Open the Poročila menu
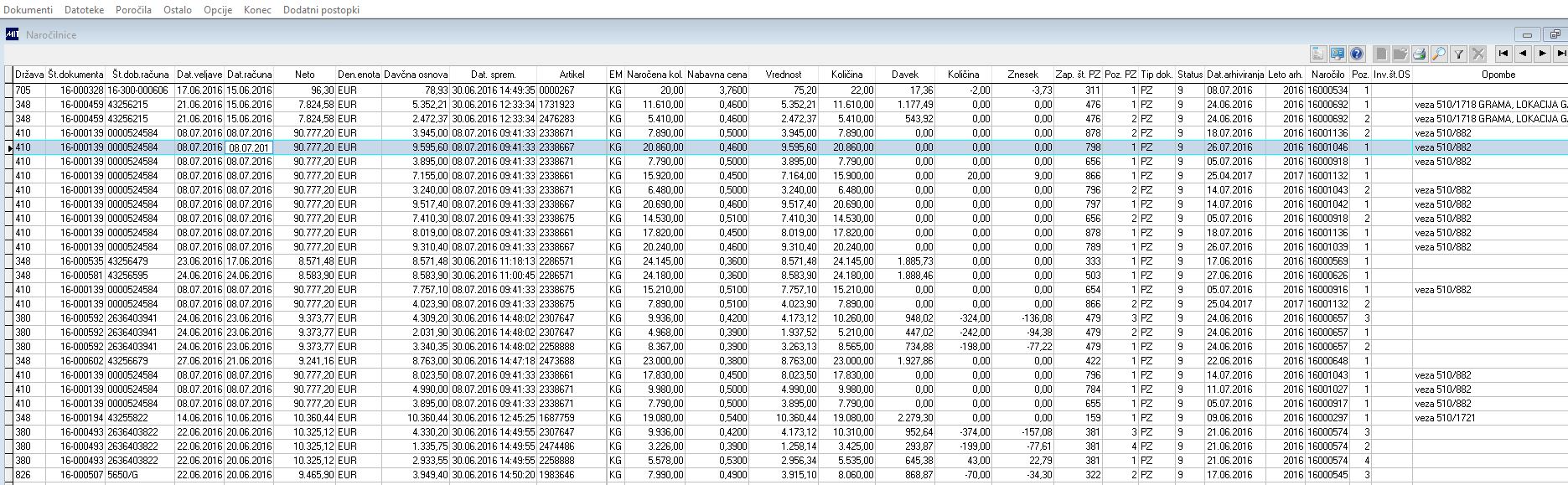This screenshot has height=485, width=1568. pos(134,10)
